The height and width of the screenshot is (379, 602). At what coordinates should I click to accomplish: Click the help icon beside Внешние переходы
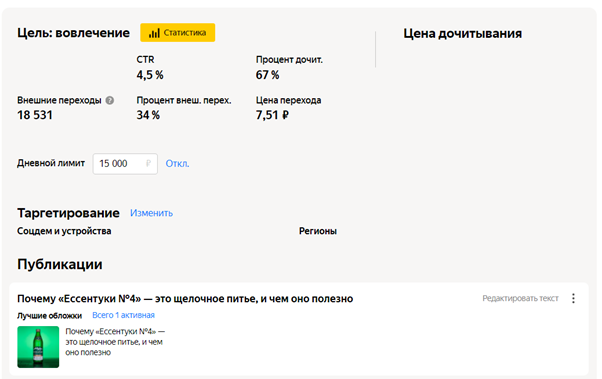point(110,101)
